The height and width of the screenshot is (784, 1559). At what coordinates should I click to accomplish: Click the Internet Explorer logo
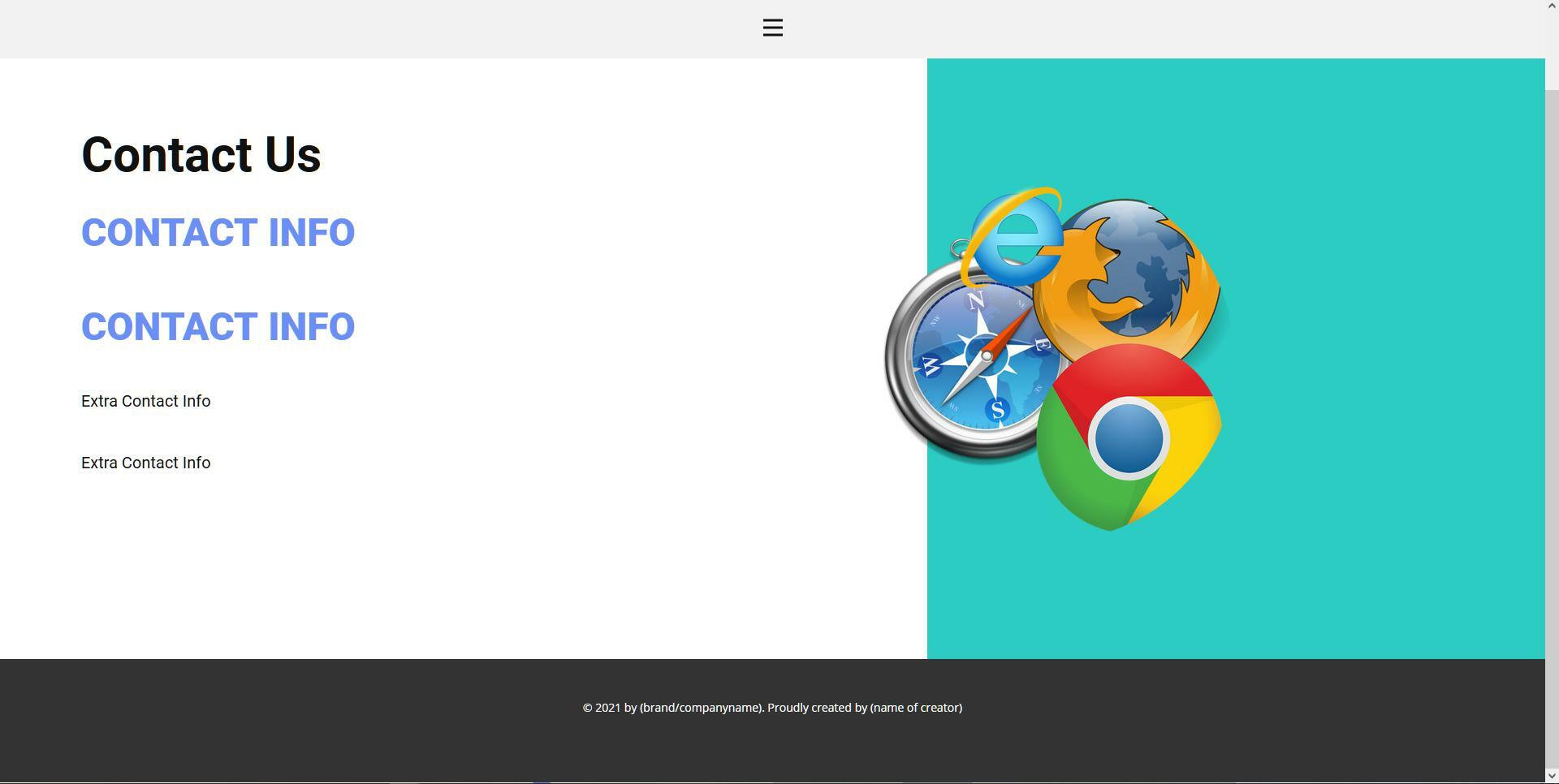[1015, 238]
